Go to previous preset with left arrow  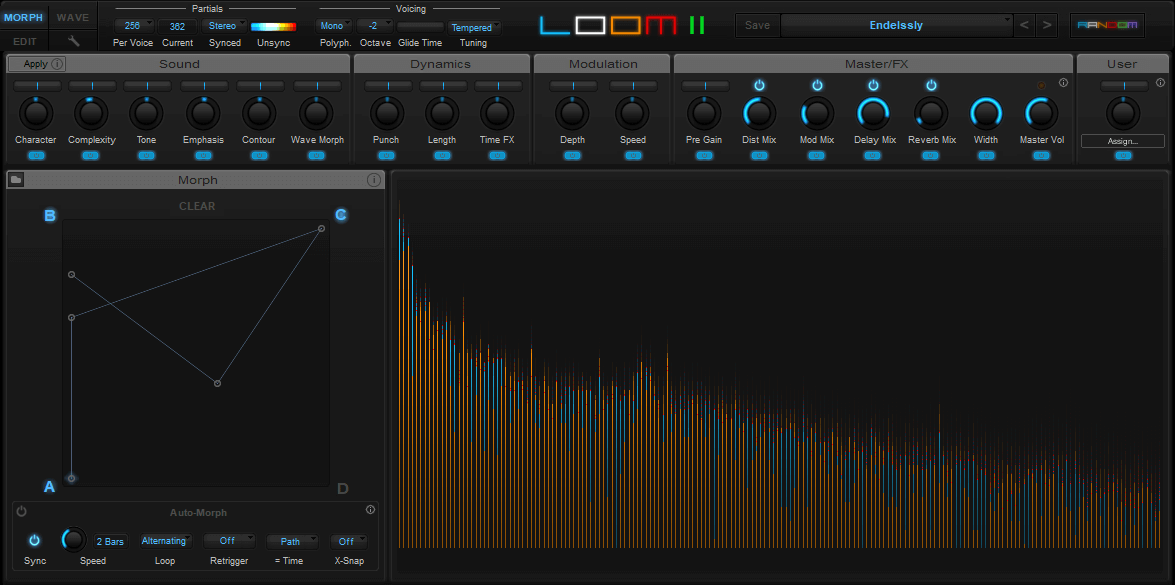click(1024, 25)
